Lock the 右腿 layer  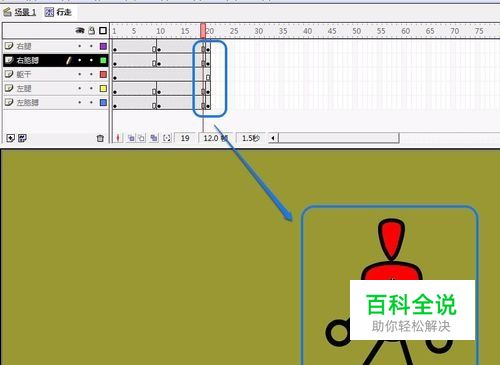click(91, 46)
